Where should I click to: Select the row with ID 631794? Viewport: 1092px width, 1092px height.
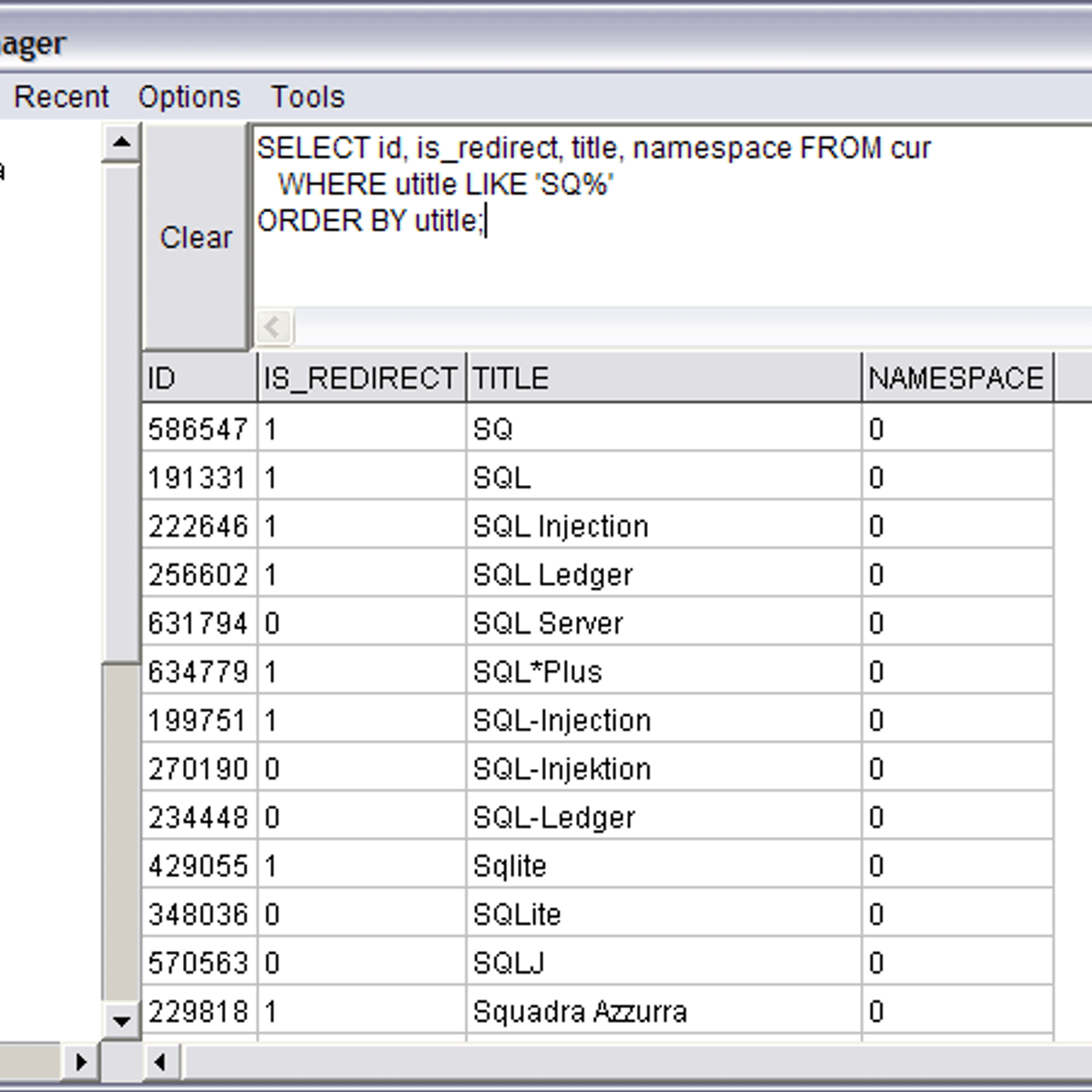coord(197,623)
